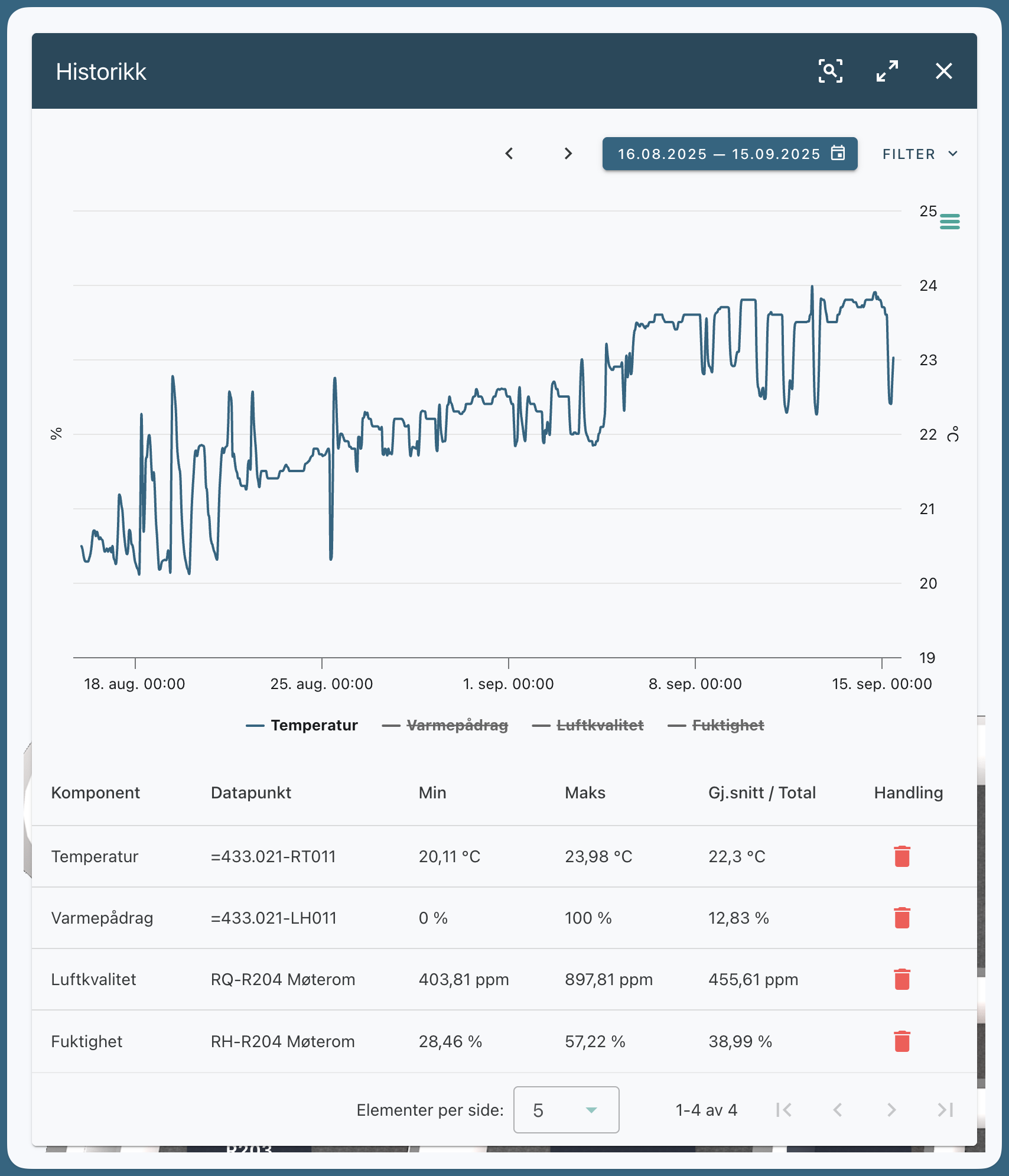Expand the FILTER dropdown

tap(919, 154)
